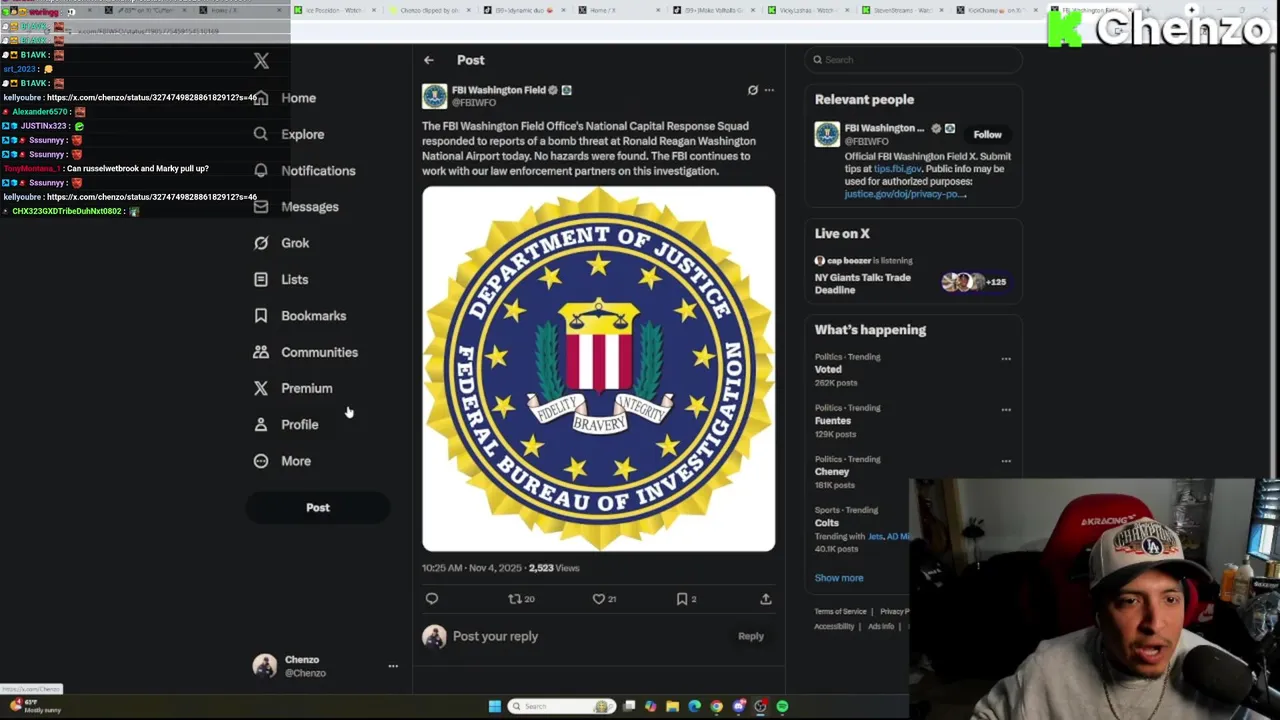Open the FBI seal image
This screenshot has width=1280, height=720.
(598, 369)
